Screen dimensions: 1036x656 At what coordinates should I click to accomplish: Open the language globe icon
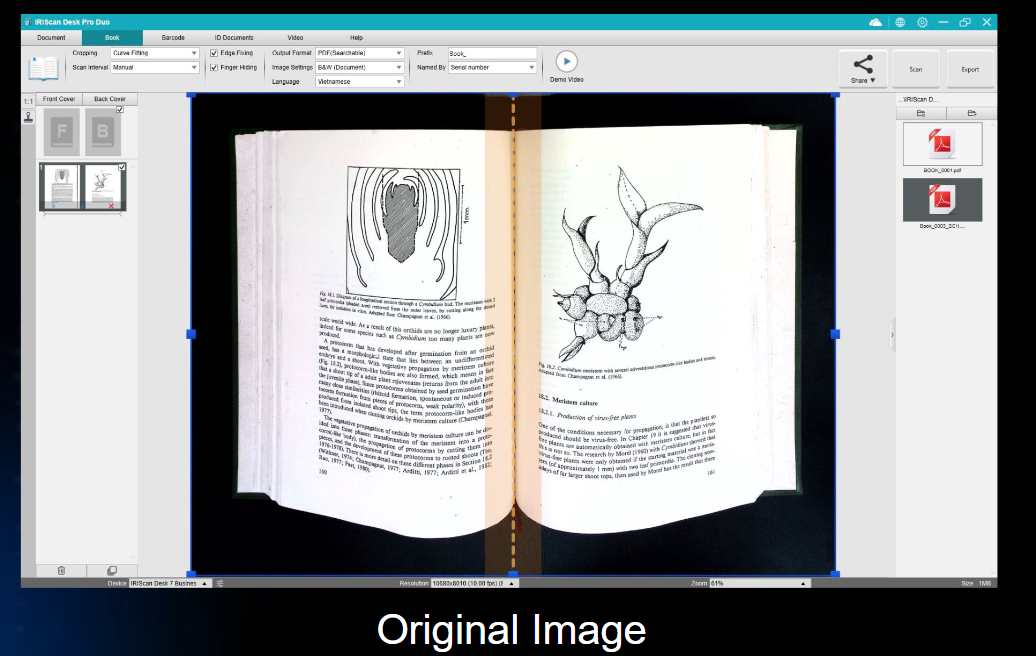click(900, 22)
